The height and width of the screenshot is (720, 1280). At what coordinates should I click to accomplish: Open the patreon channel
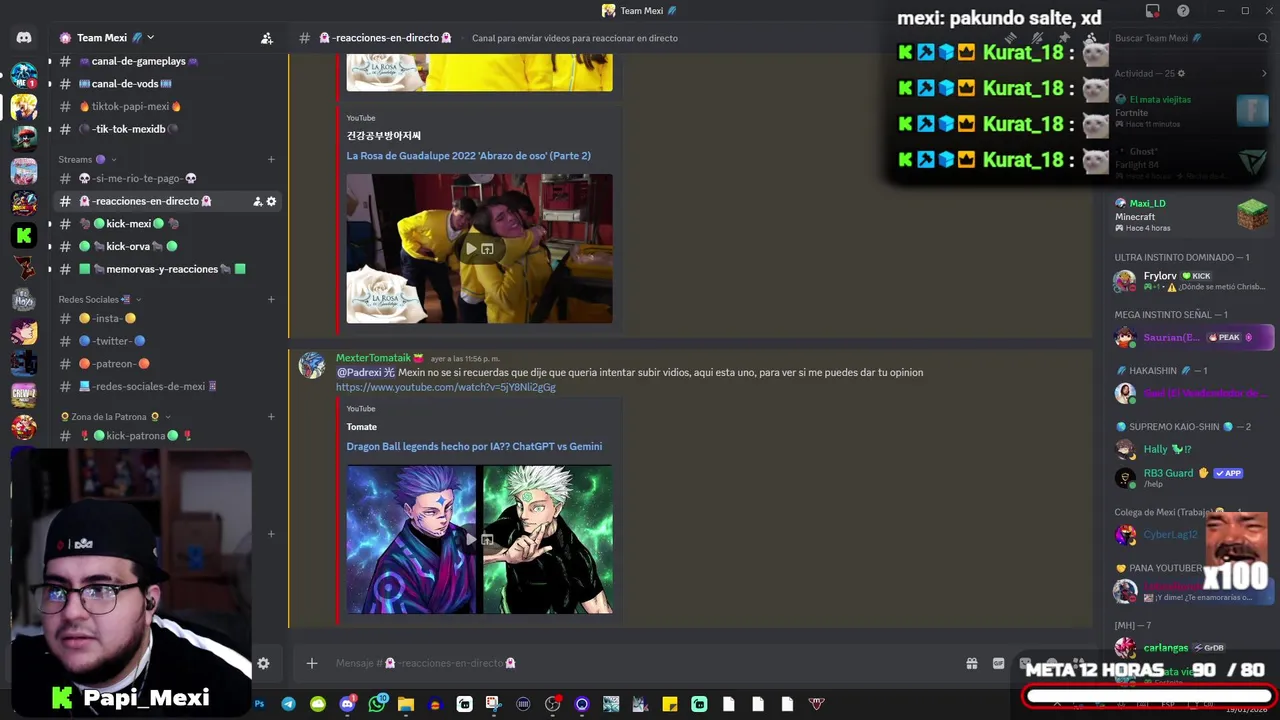[165, 364]
